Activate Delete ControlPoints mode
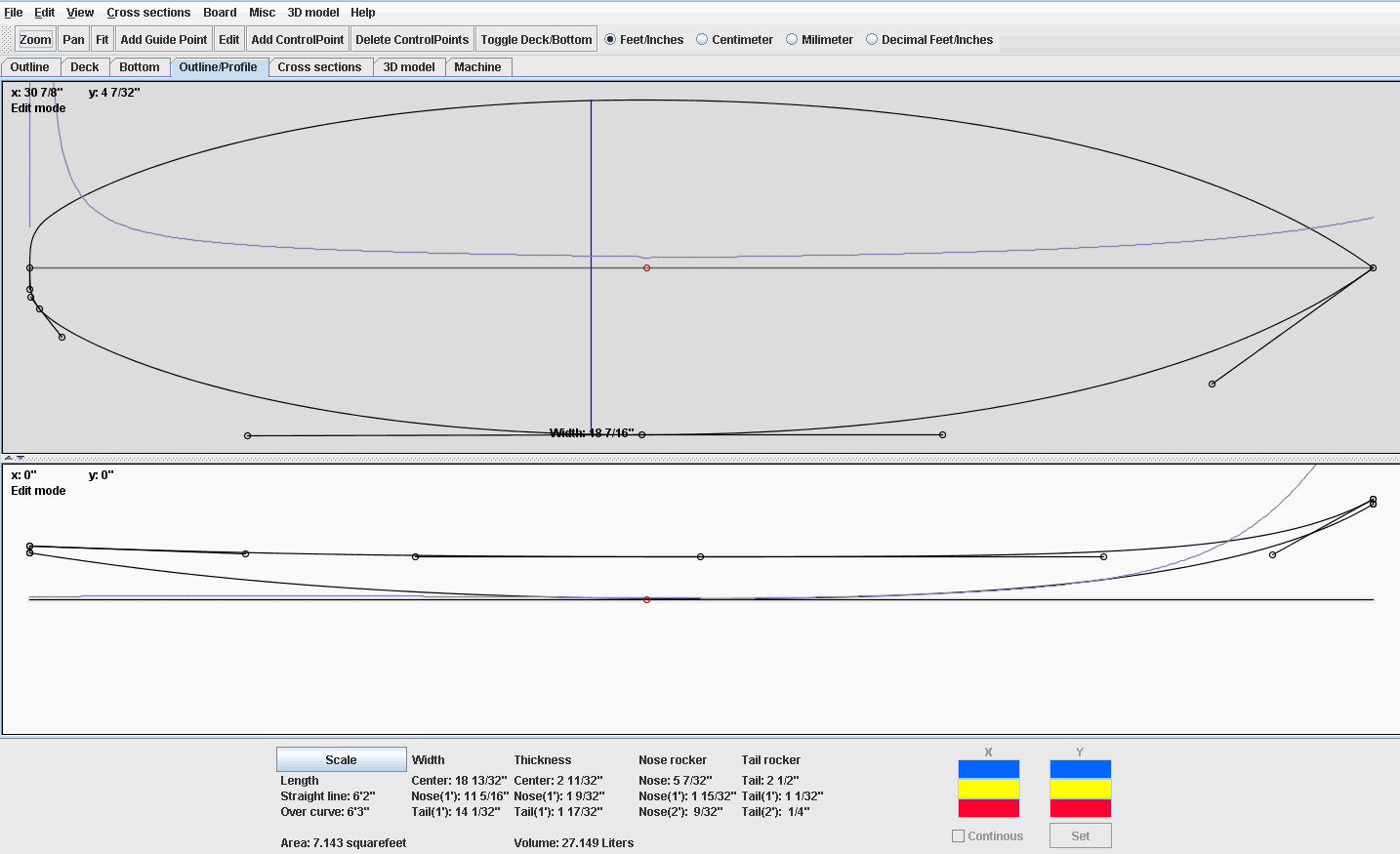Image resolution: width=1400 pixels, height=854 pixels. click(x=412, y=39)
